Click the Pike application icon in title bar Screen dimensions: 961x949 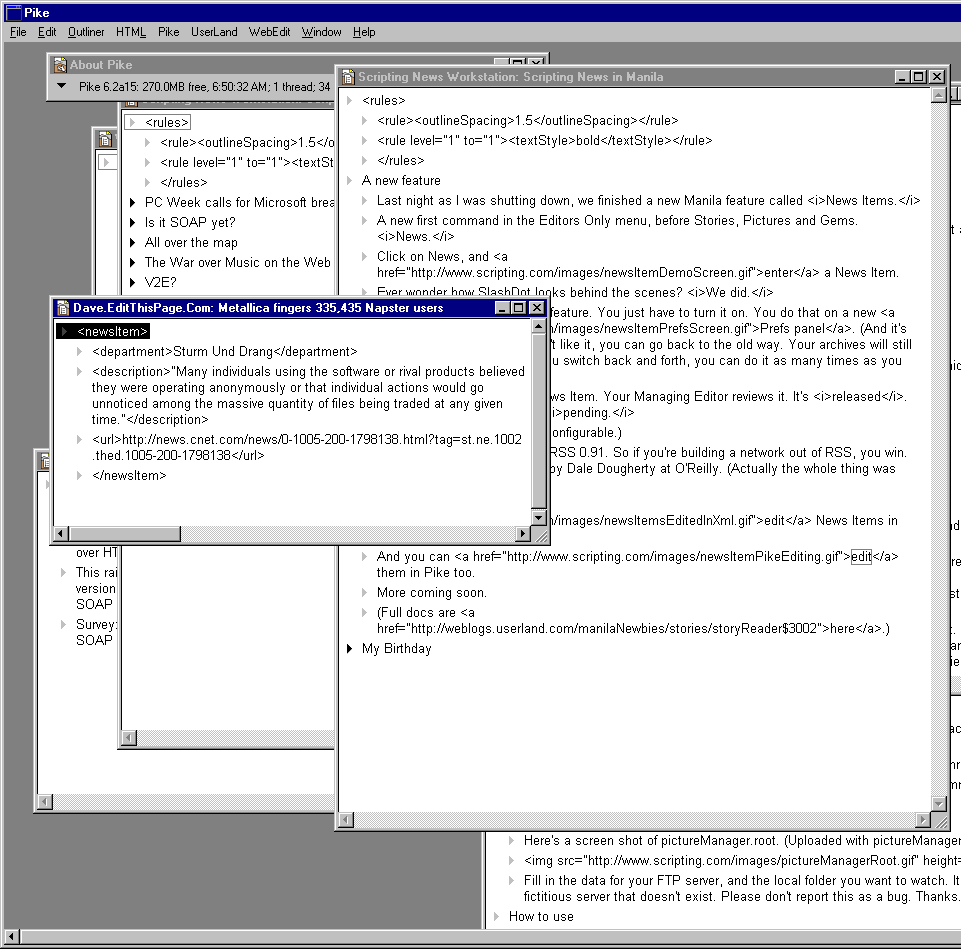click(14, 13)
